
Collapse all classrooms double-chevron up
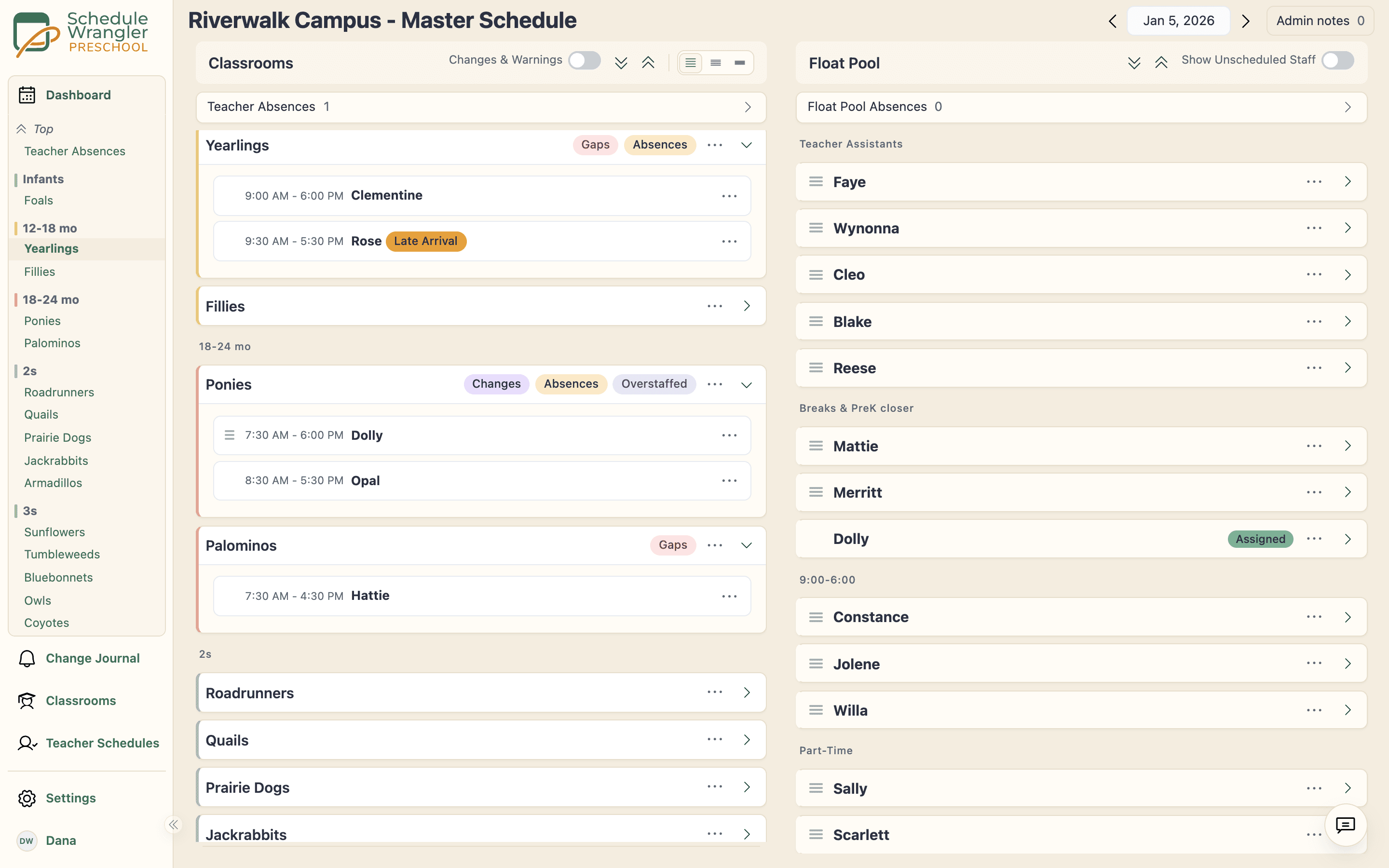click(648, 63)
